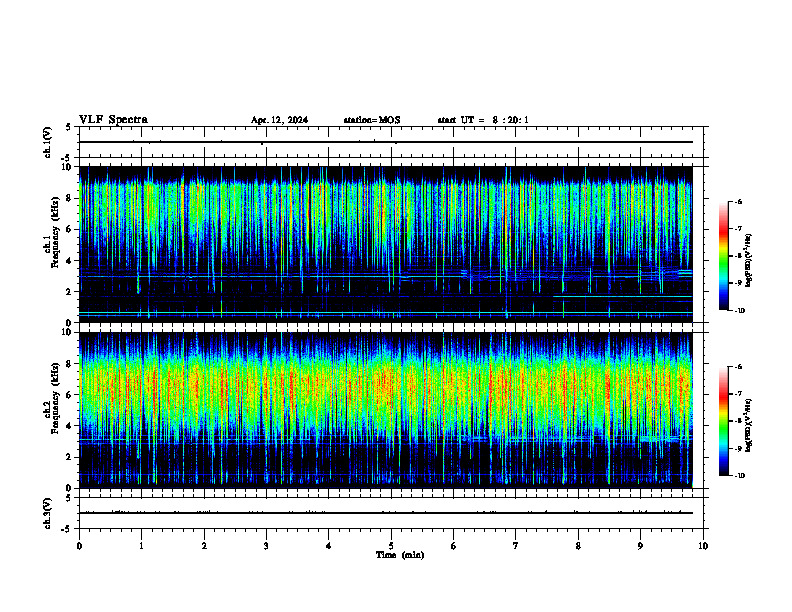Click the "-10" tick on ch.1 color bar
Viewport: 792px width, 612px height.
click(x=740, y=311)
